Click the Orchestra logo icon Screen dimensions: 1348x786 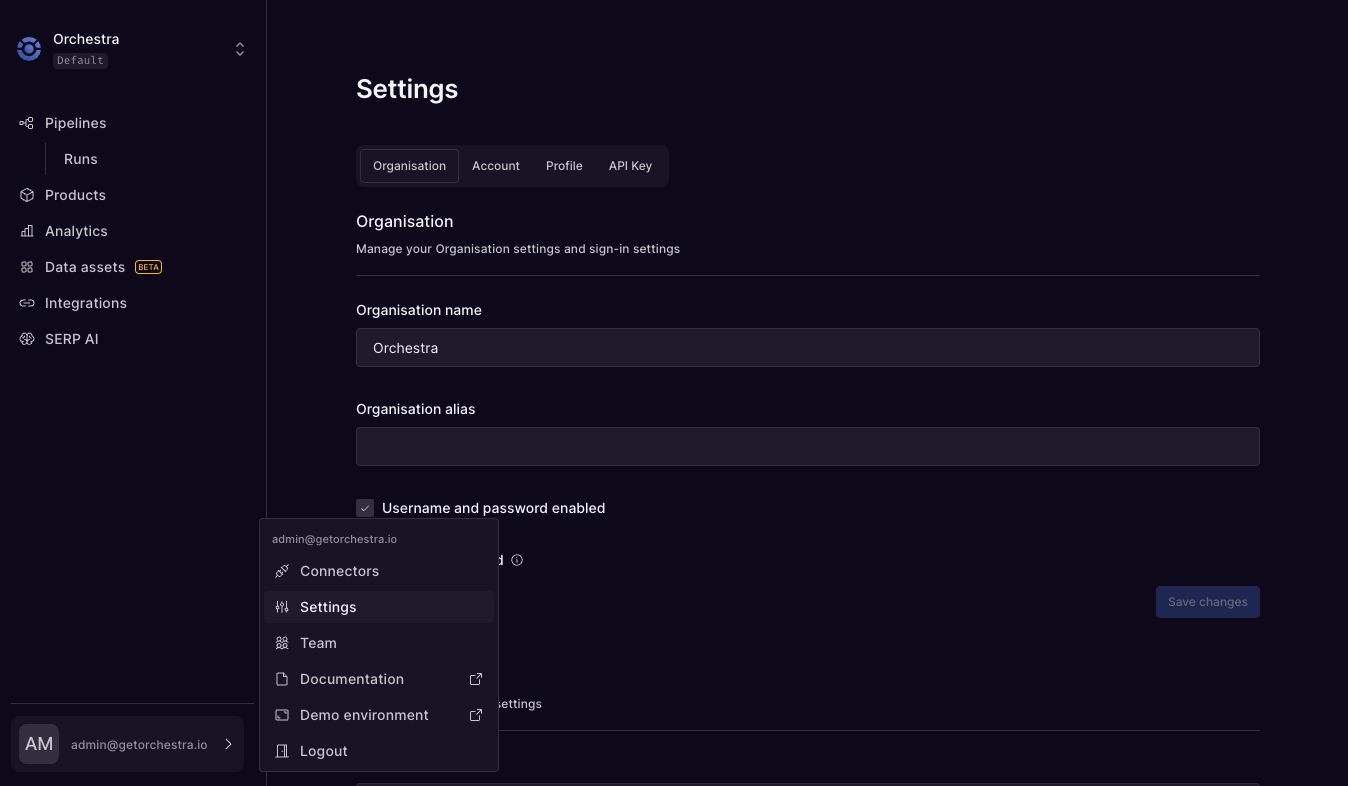(29, 48)
